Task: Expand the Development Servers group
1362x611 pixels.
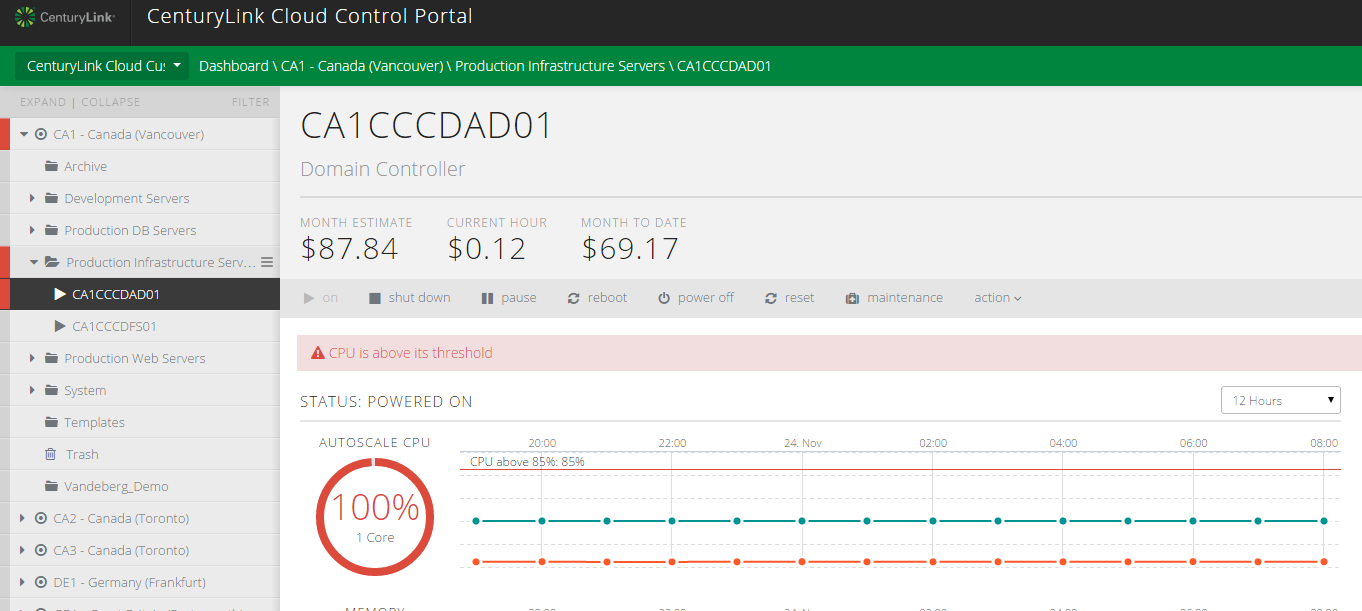Action: [x=33, y=198]
